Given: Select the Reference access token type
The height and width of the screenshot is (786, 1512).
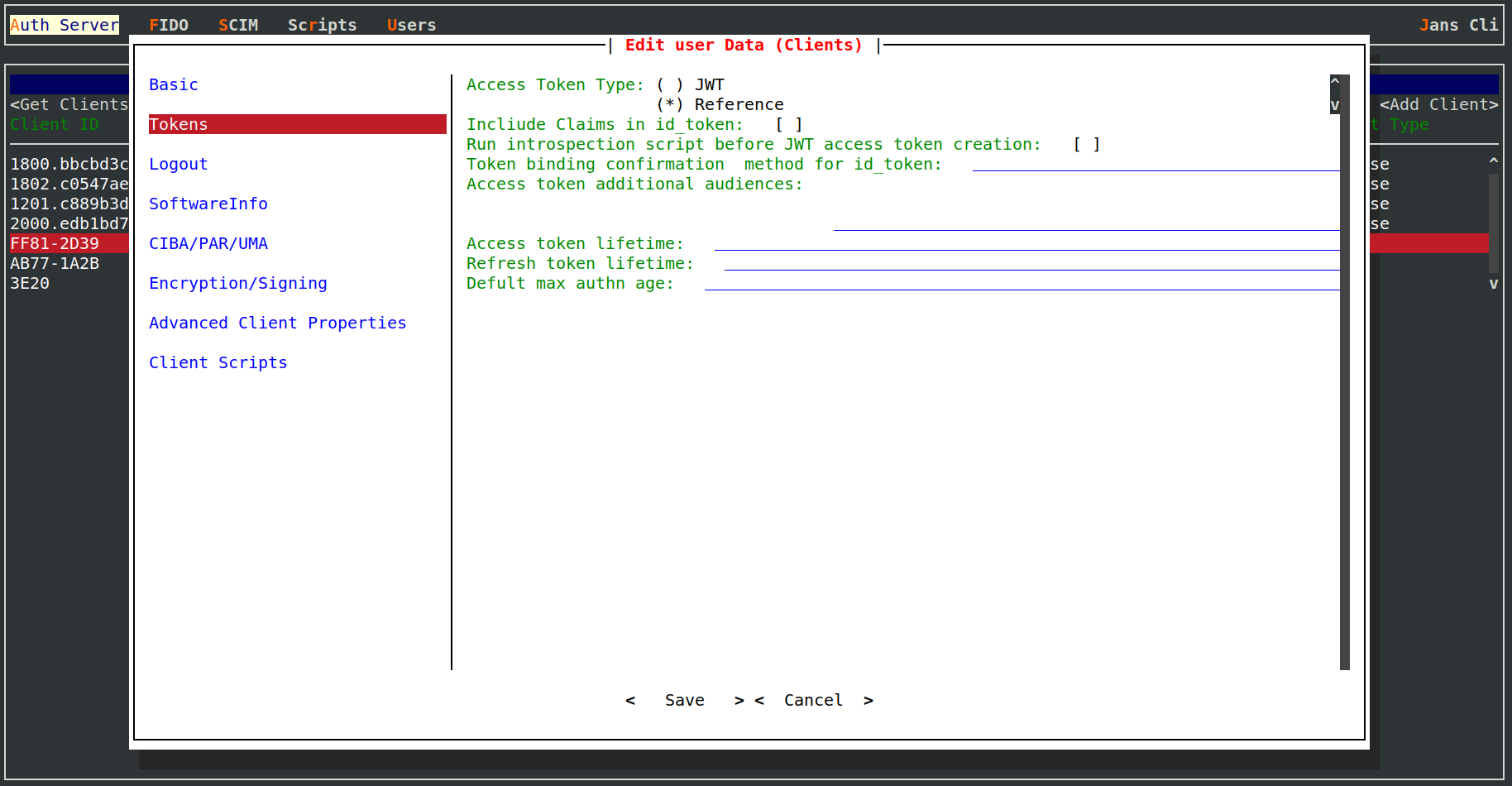Looking at the screenshot, I should click(670, 105).
